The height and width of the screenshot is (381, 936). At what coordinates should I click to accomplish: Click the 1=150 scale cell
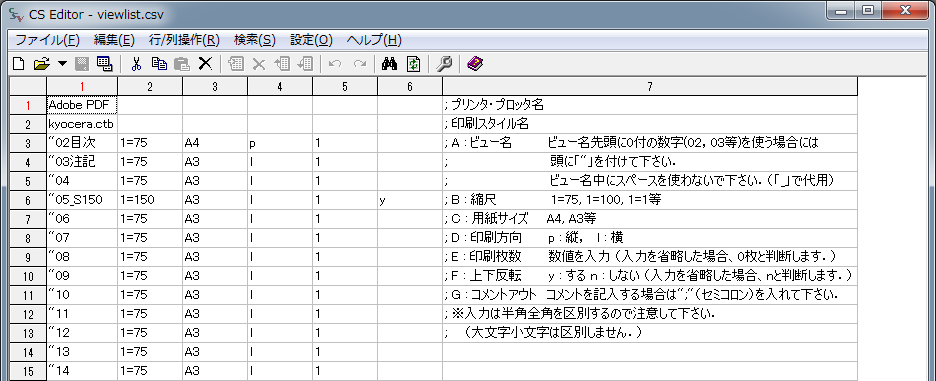pyautogui.click(x=150, y=200)
